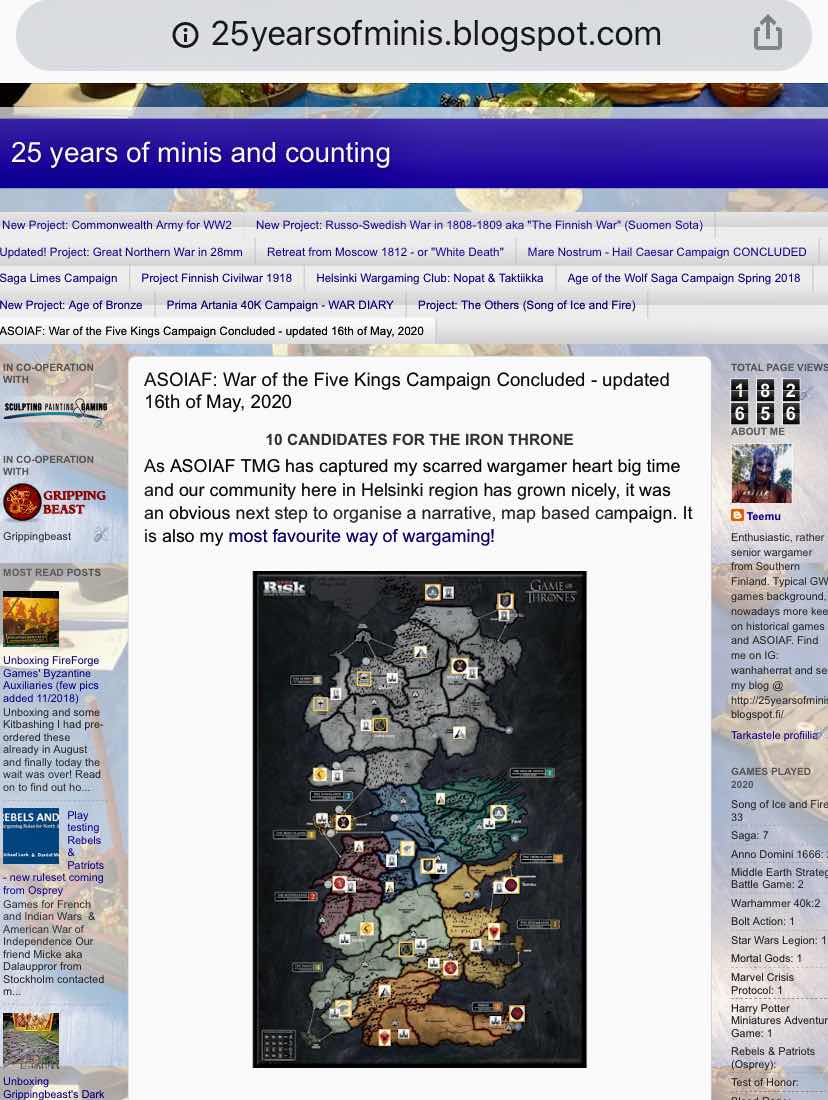
Task: Open 'Tarkastele profiilia' profile link
Action: click(x=774, y=735)
